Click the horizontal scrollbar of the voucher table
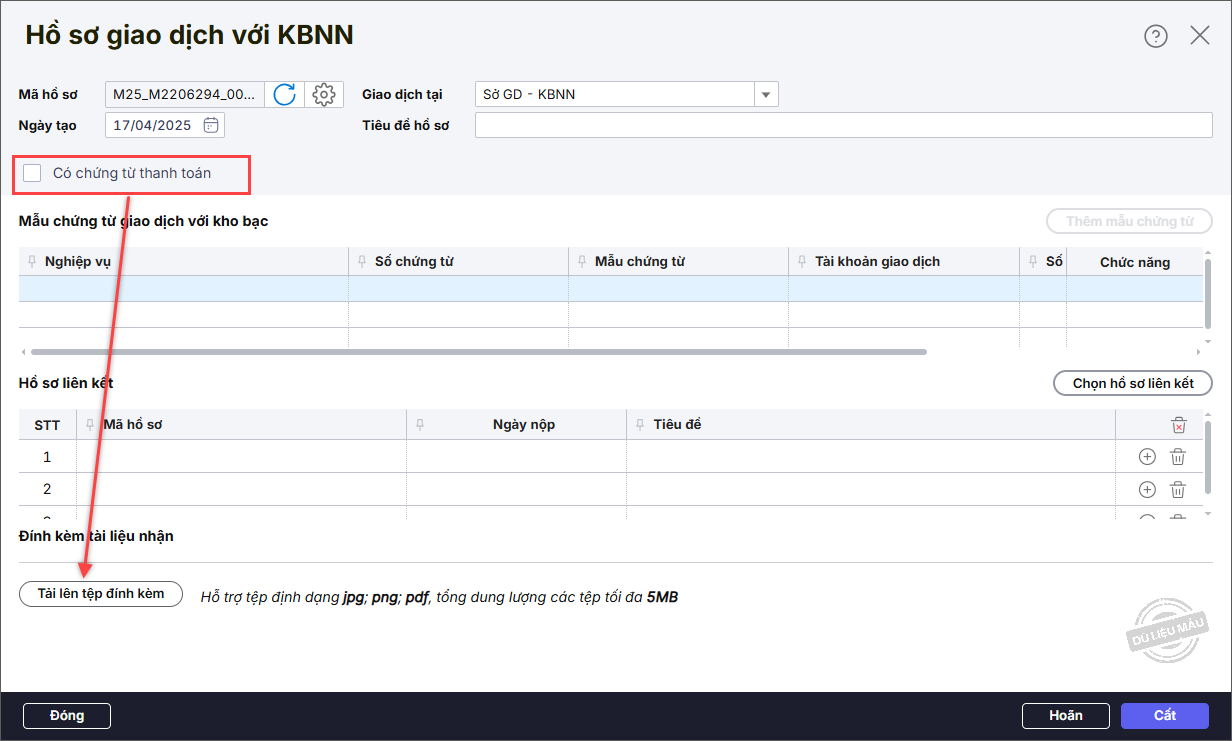 tap(478, 352)
